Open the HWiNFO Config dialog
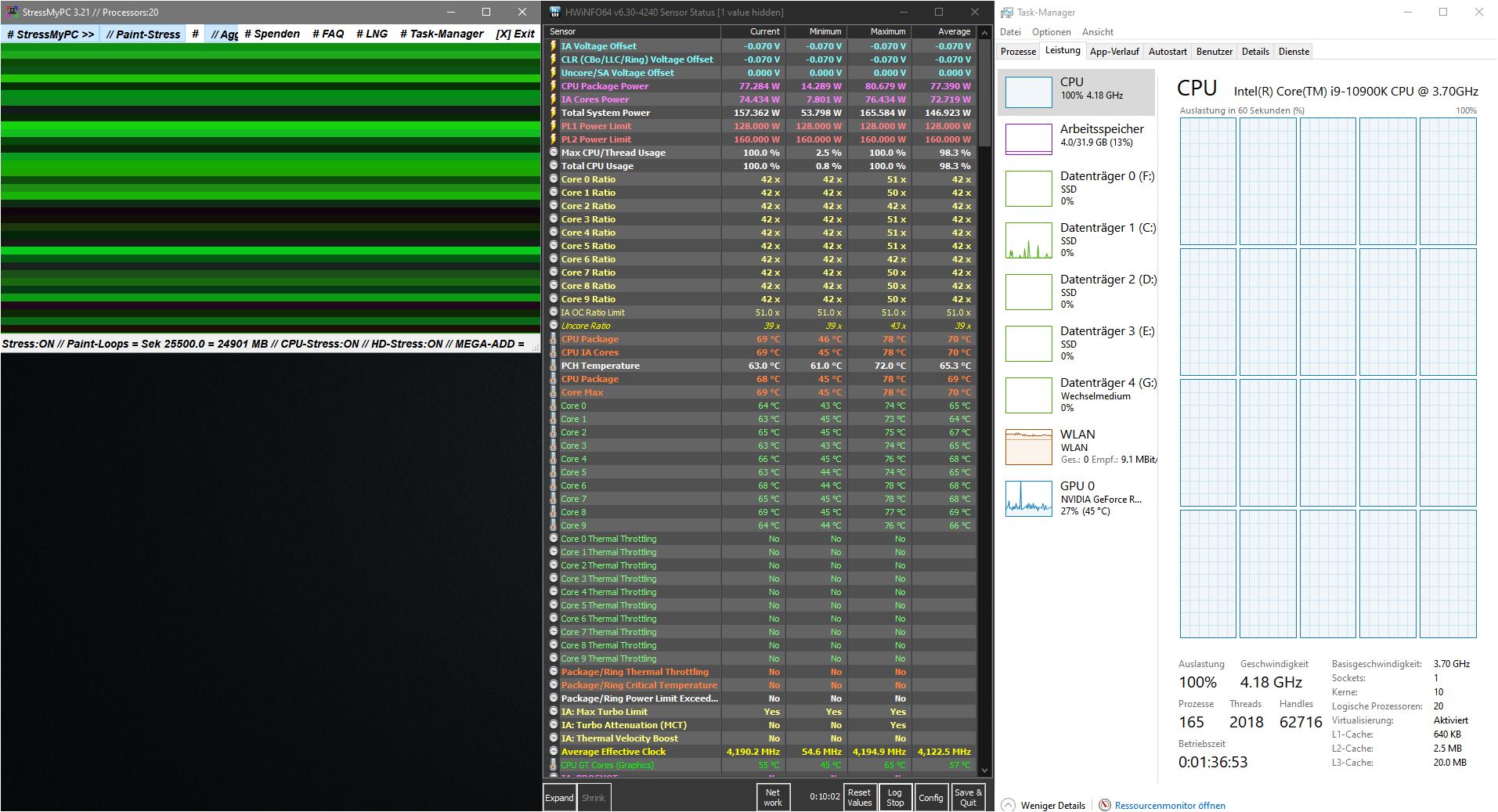 tap(931, 796)
